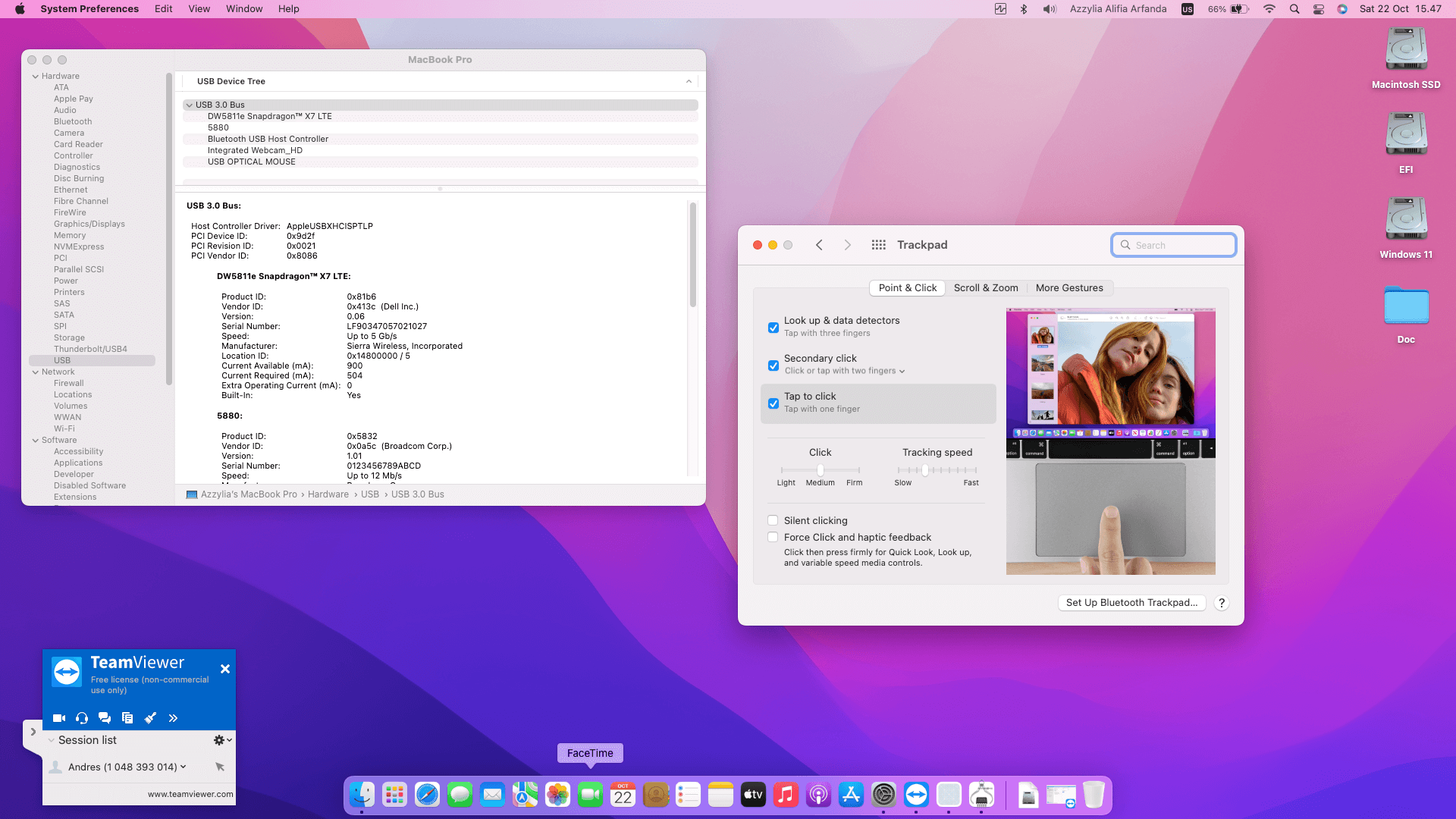The image size is (1456, 819).
Task: Show all preferences via the grid icon
Action: coord(879,245)
